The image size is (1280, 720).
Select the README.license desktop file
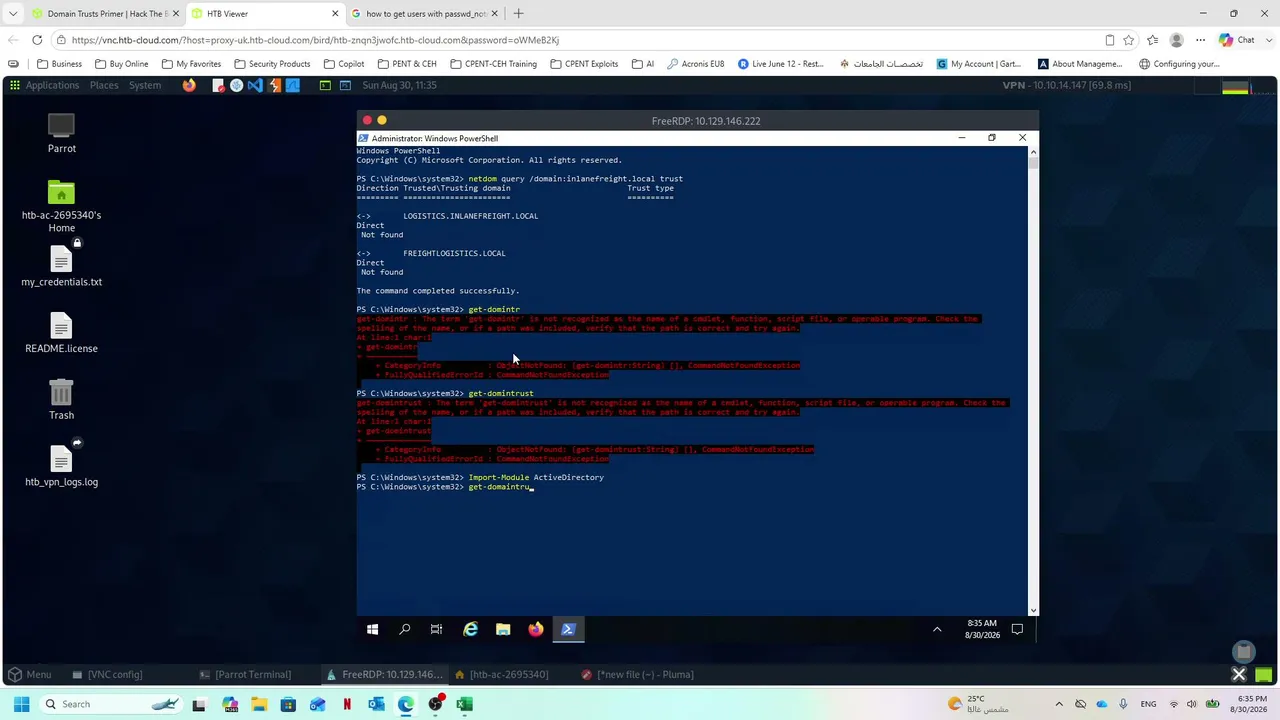click(x=61, y=333)
